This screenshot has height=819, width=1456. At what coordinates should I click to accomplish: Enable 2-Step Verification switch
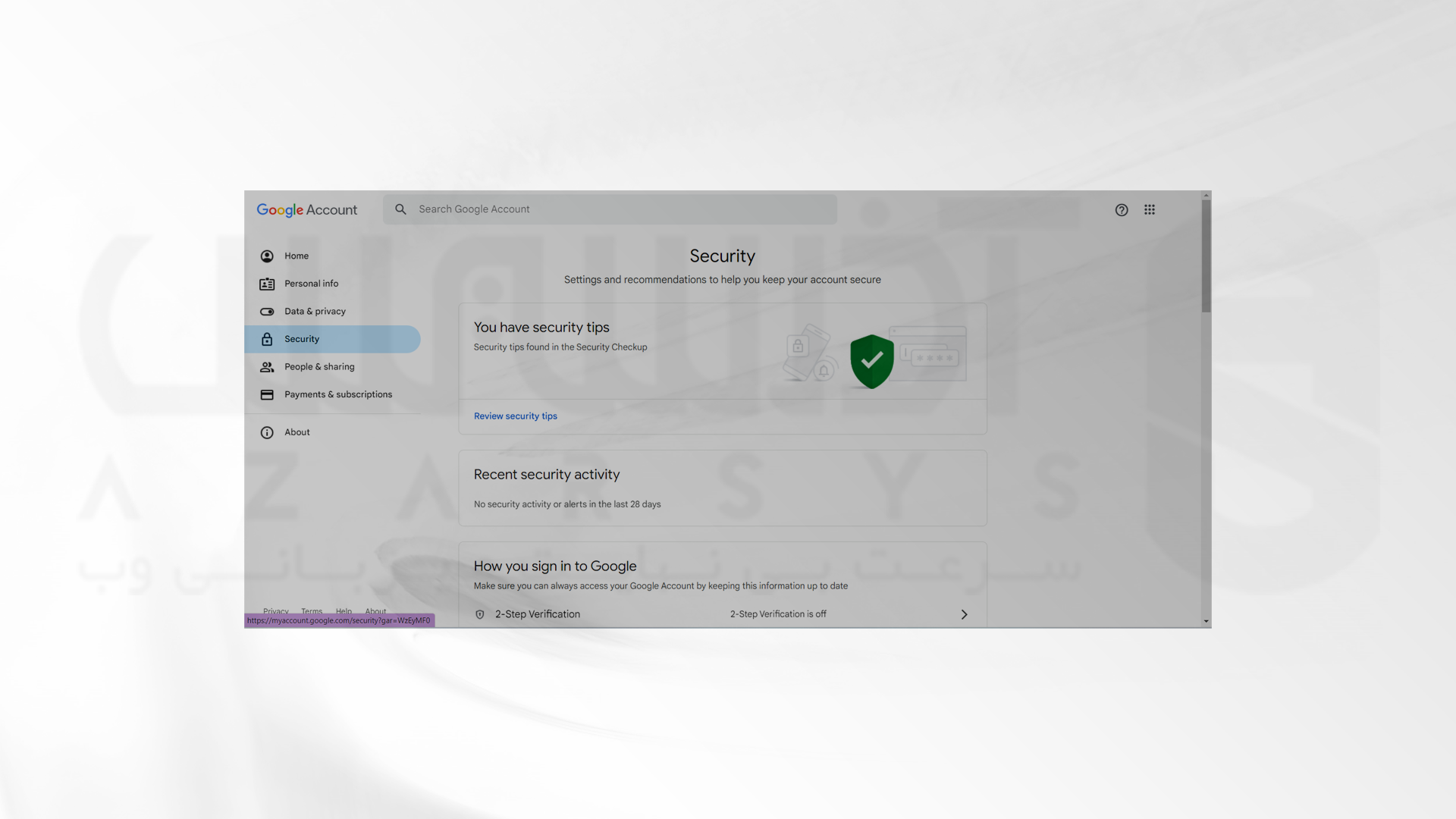click(963, 614)
